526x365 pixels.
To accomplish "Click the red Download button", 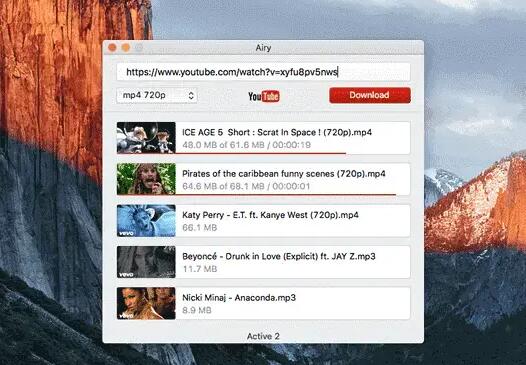I will [x=370, y=95].
